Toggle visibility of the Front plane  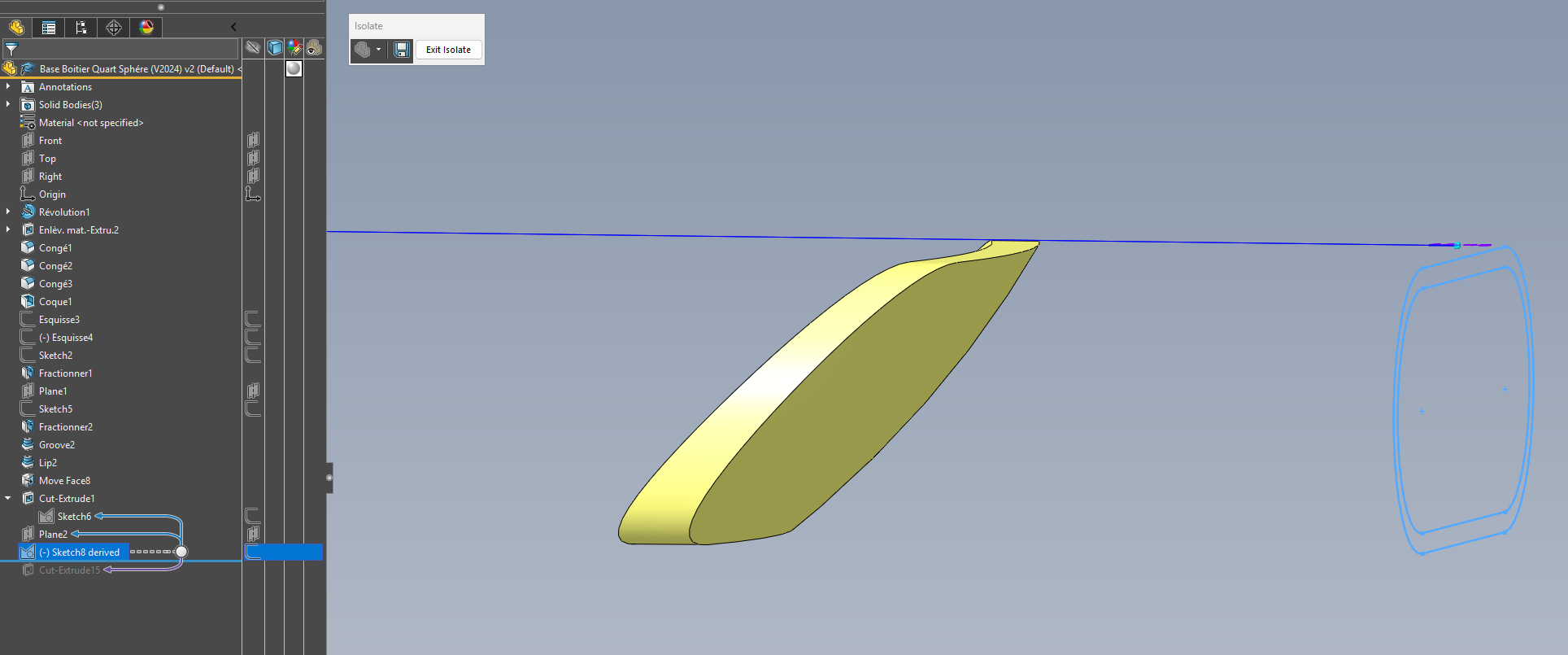click(253, 141)
